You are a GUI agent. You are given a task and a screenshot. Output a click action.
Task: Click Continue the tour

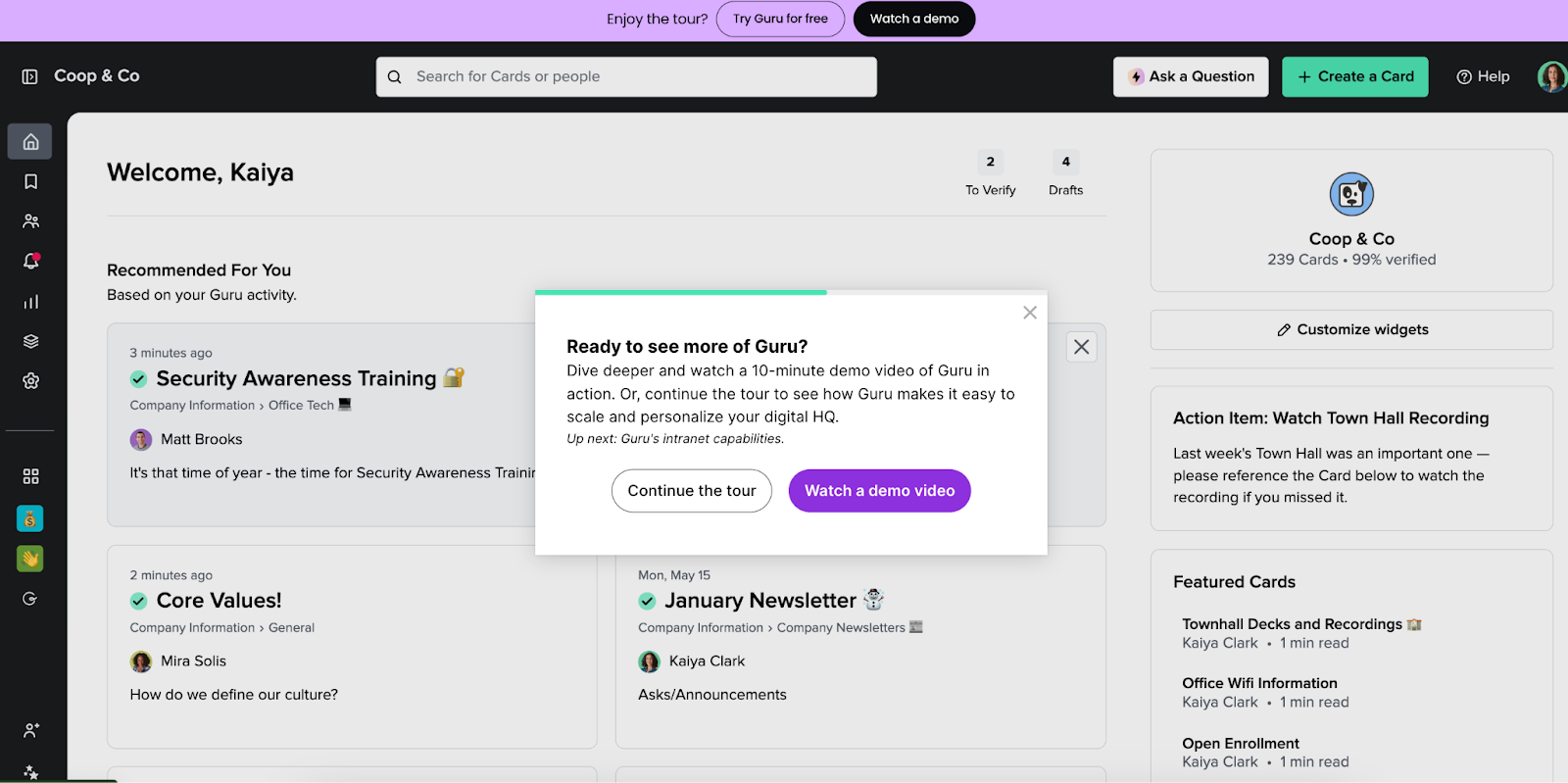coord(692,491)
